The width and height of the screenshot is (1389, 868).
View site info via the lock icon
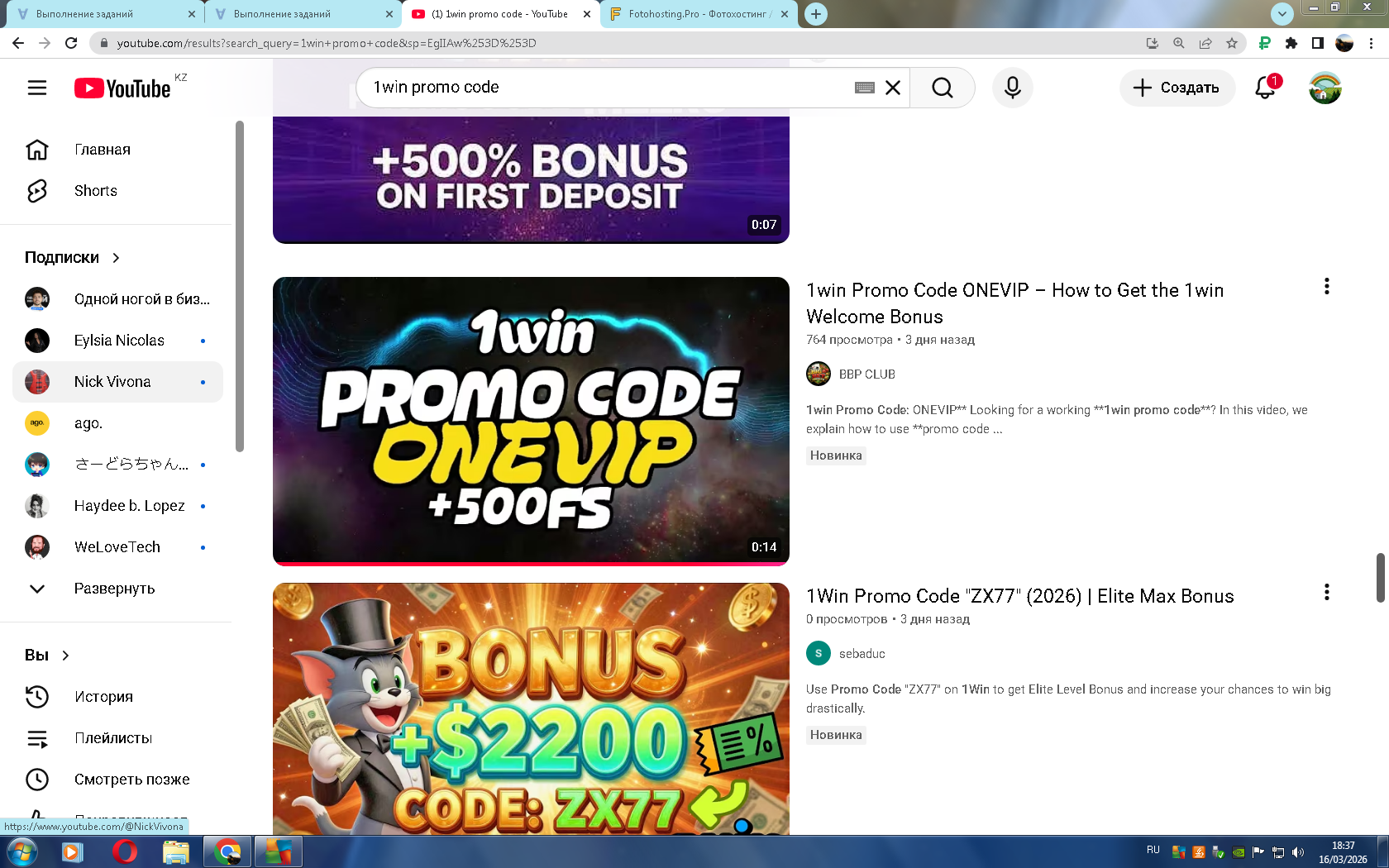click(104, 43)
